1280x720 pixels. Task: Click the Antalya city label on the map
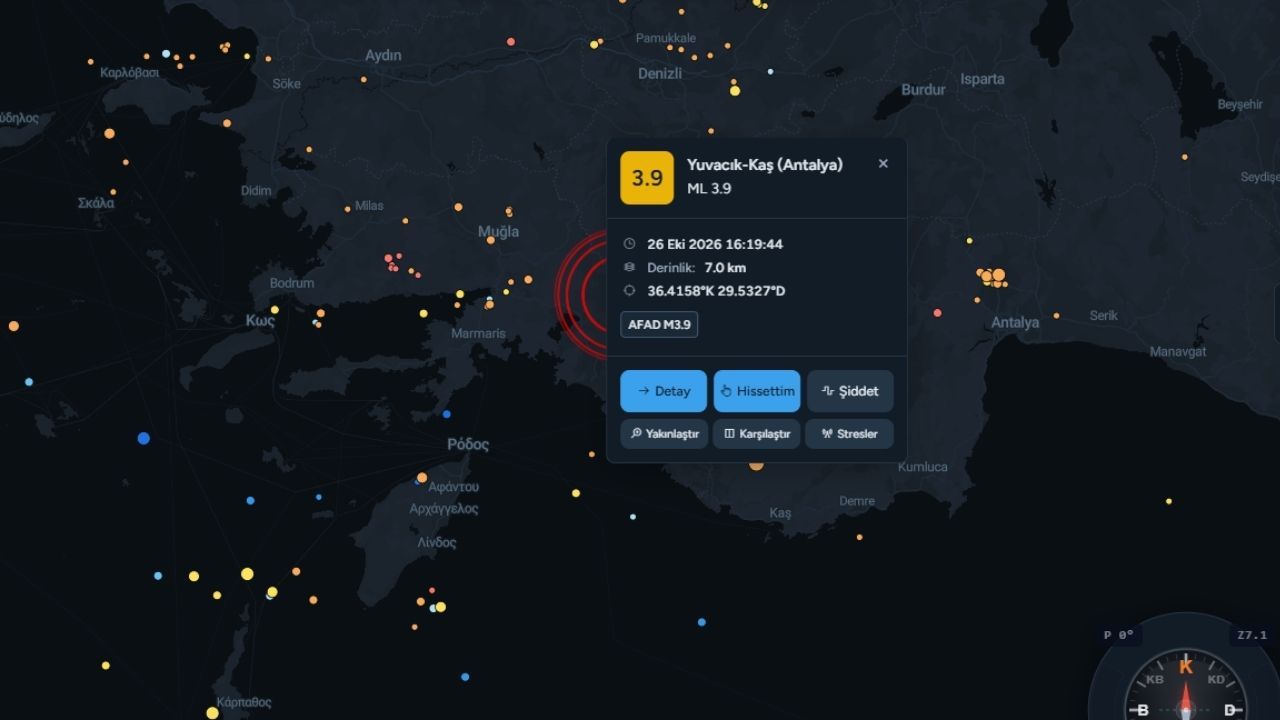(1014, 322)
